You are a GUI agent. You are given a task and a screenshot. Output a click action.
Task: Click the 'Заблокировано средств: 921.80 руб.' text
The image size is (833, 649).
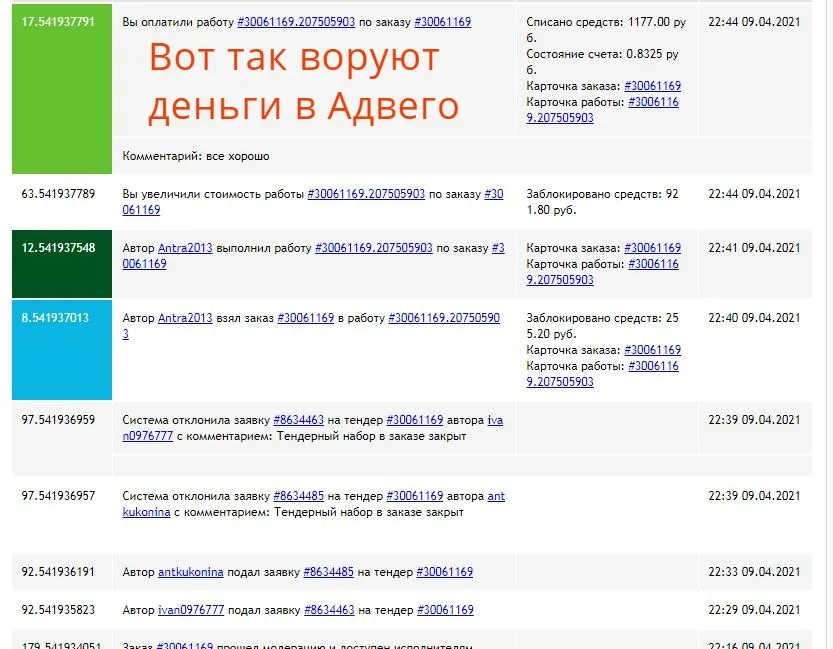[602, 202]
